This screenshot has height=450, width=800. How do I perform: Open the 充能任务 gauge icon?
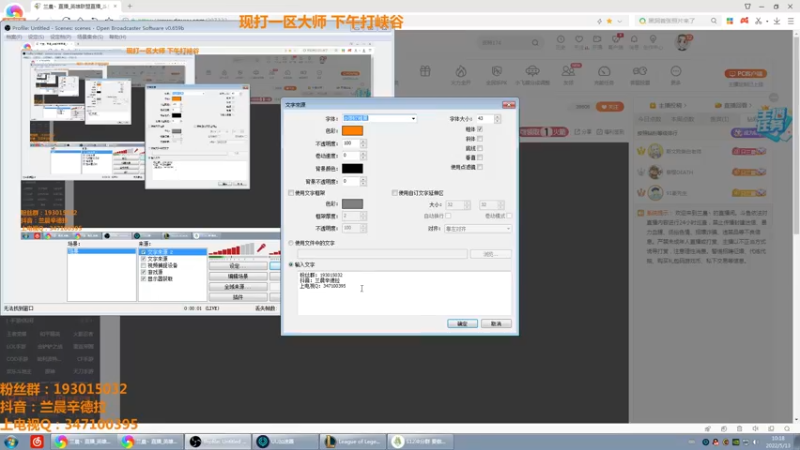(604, 71)
